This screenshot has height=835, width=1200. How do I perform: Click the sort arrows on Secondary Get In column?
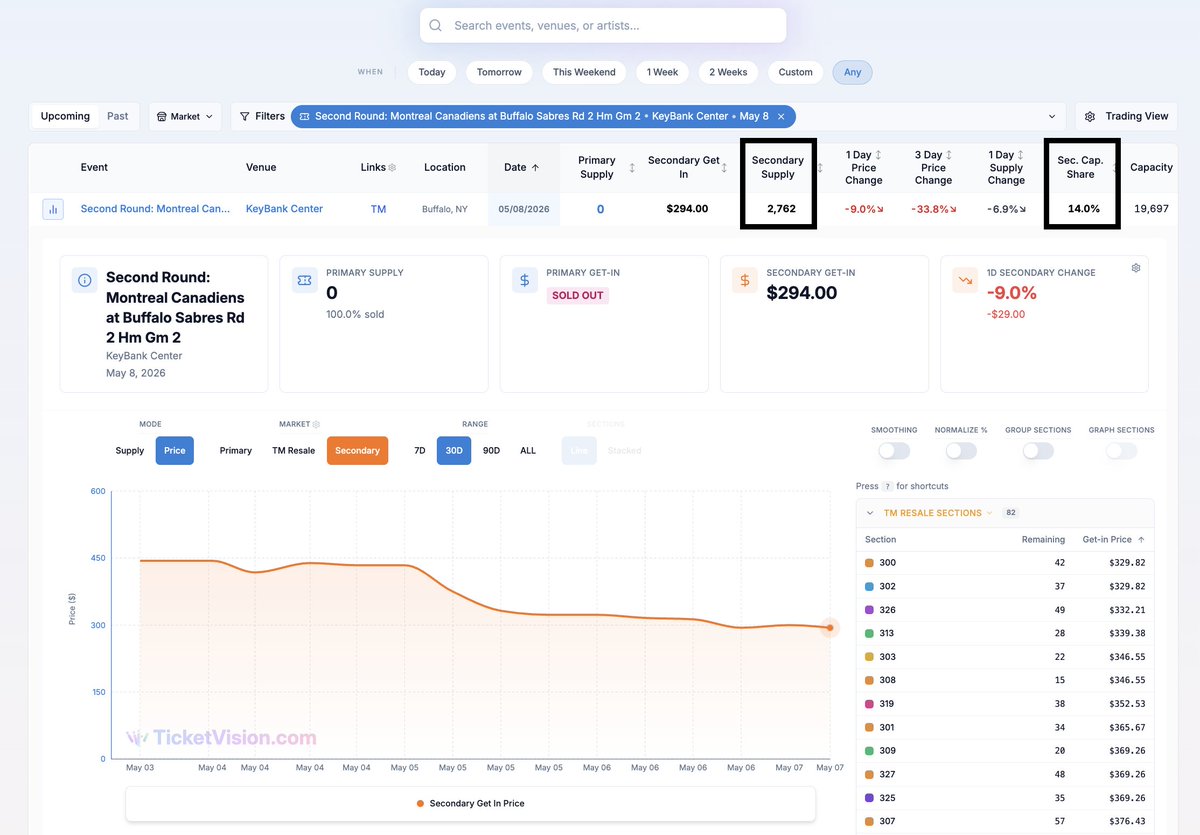724,168
